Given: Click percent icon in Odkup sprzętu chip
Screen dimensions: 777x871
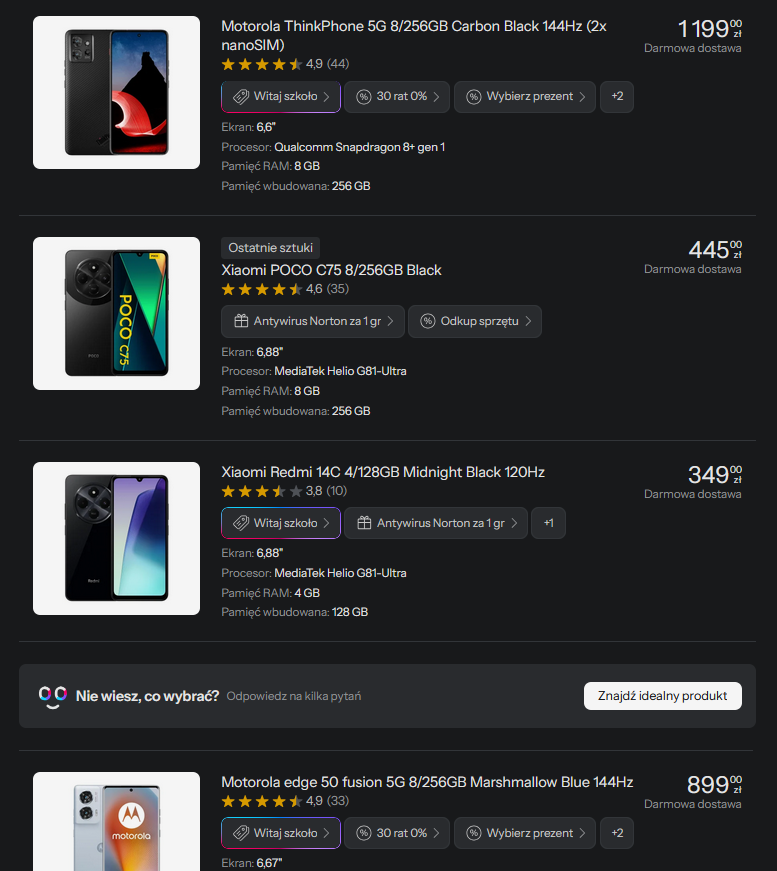Looking at the screenshot, I should (x=428, y=321).
